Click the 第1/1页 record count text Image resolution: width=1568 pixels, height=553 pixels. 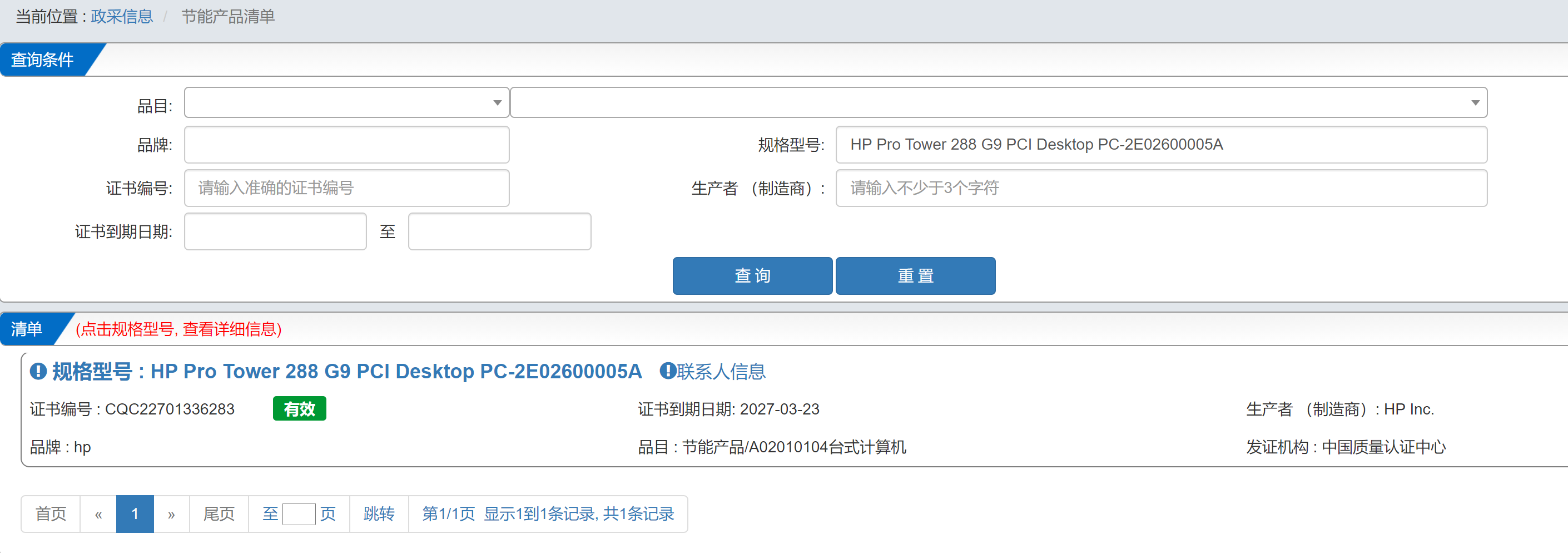[x=548, y=514]
